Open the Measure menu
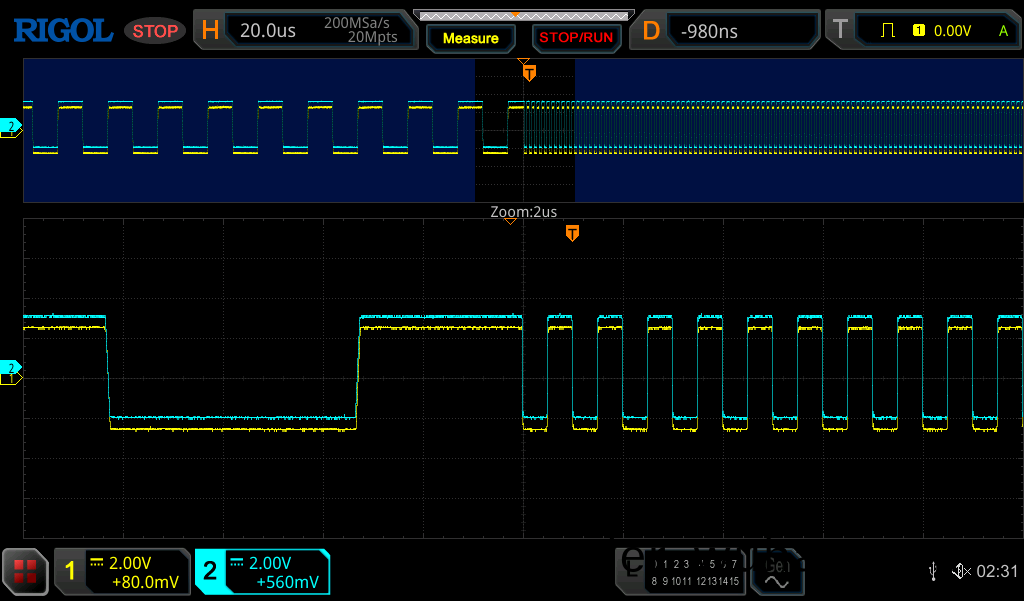The height and width of the screenshot is (601, 1024). (470, 38)
